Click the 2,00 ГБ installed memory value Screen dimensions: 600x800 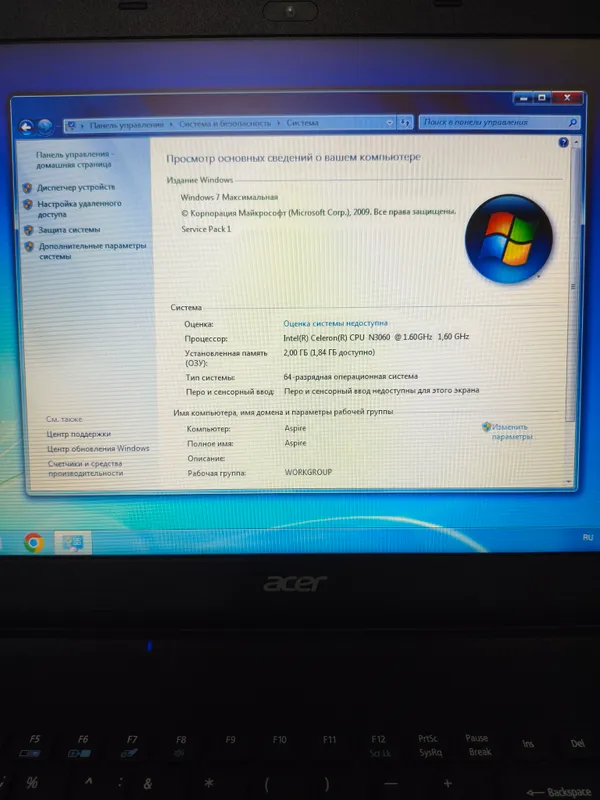(x=329, y=353)
